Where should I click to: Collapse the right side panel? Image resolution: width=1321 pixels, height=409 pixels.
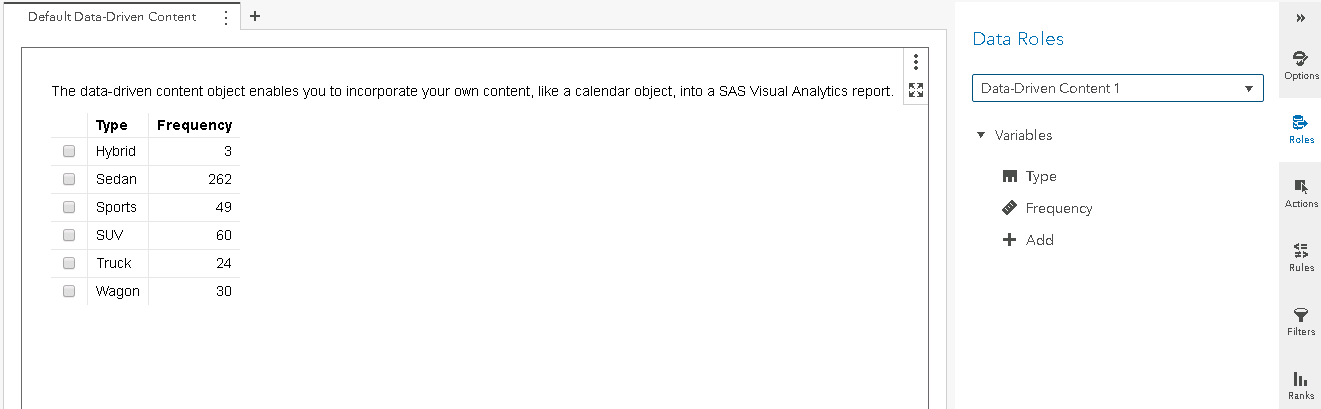tap(1300, 18)
